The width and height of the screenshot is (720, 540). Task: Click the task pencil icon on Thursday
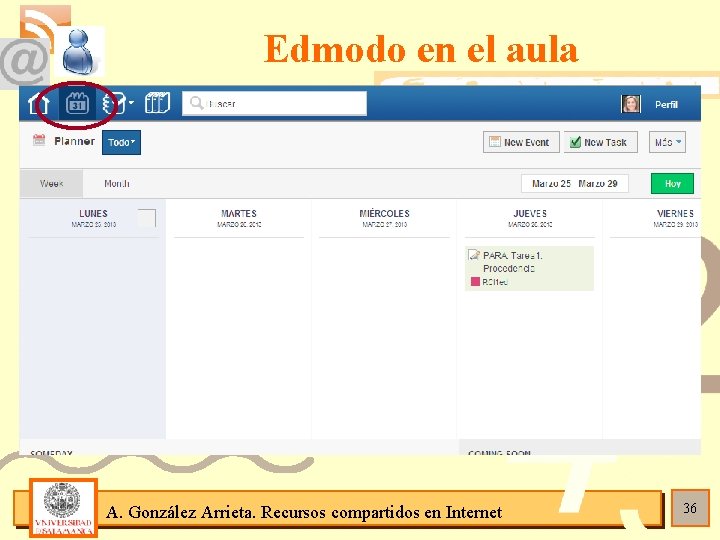[x=474, y=255]
